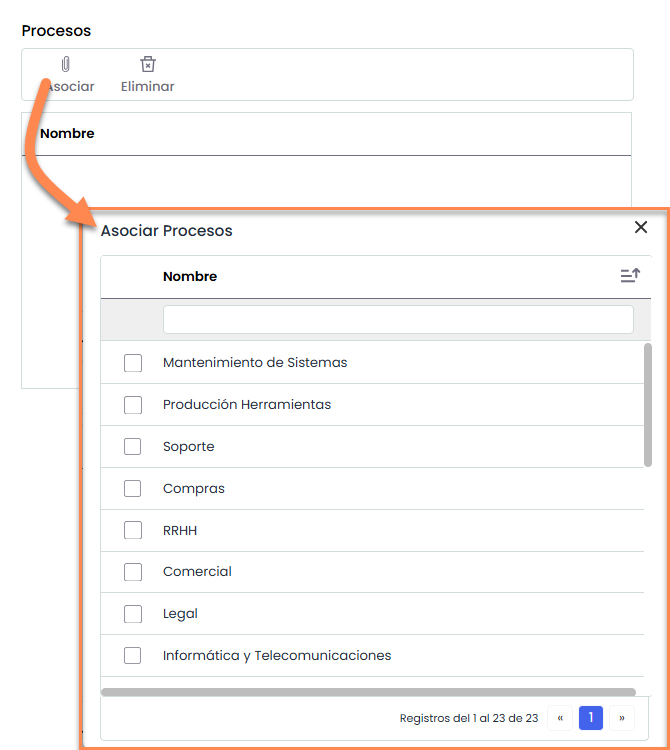The width and height of the screenshot is (670, 750).
Task: Click the sort ascending icon in header
Action: click(x=629, y=276)
